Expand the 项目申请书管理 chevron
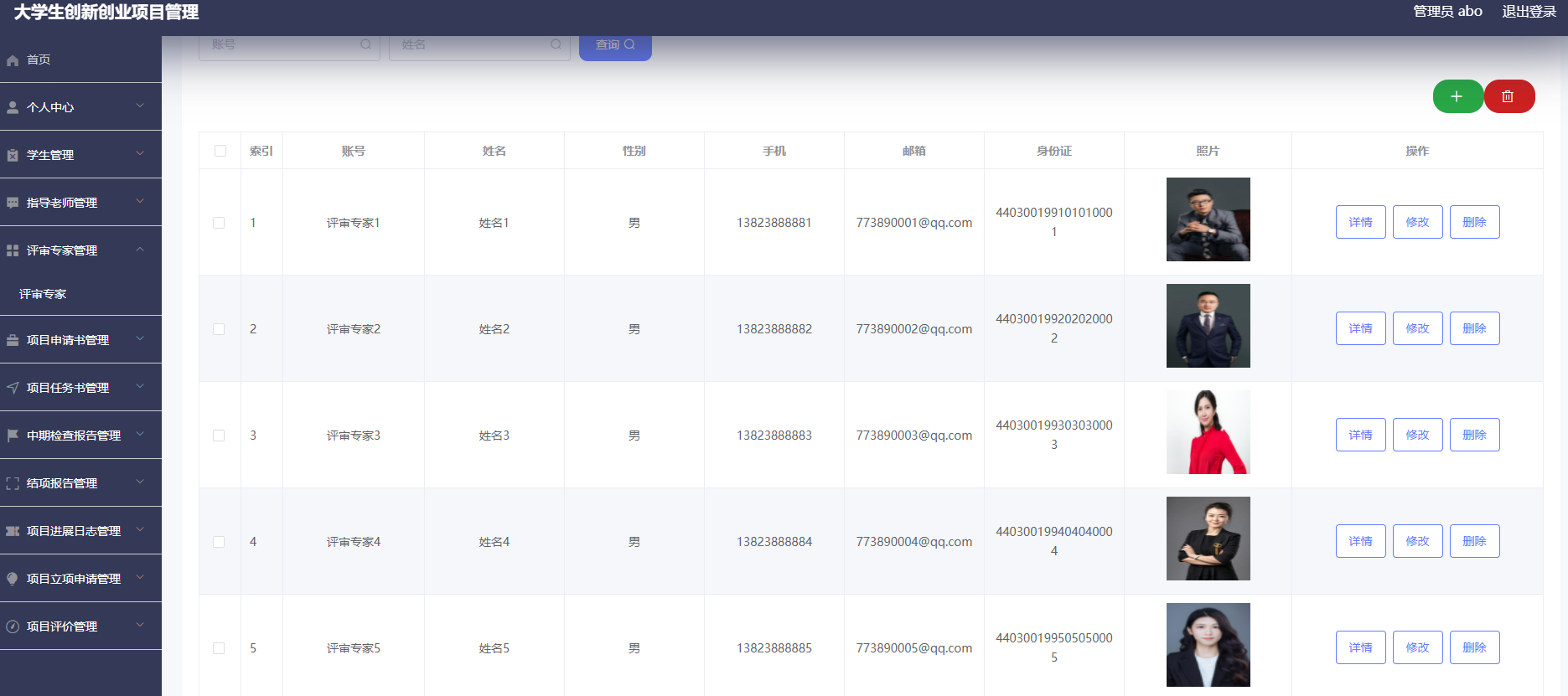The width and height of the screenshot is (1568, 696). (x=140, y=338)
